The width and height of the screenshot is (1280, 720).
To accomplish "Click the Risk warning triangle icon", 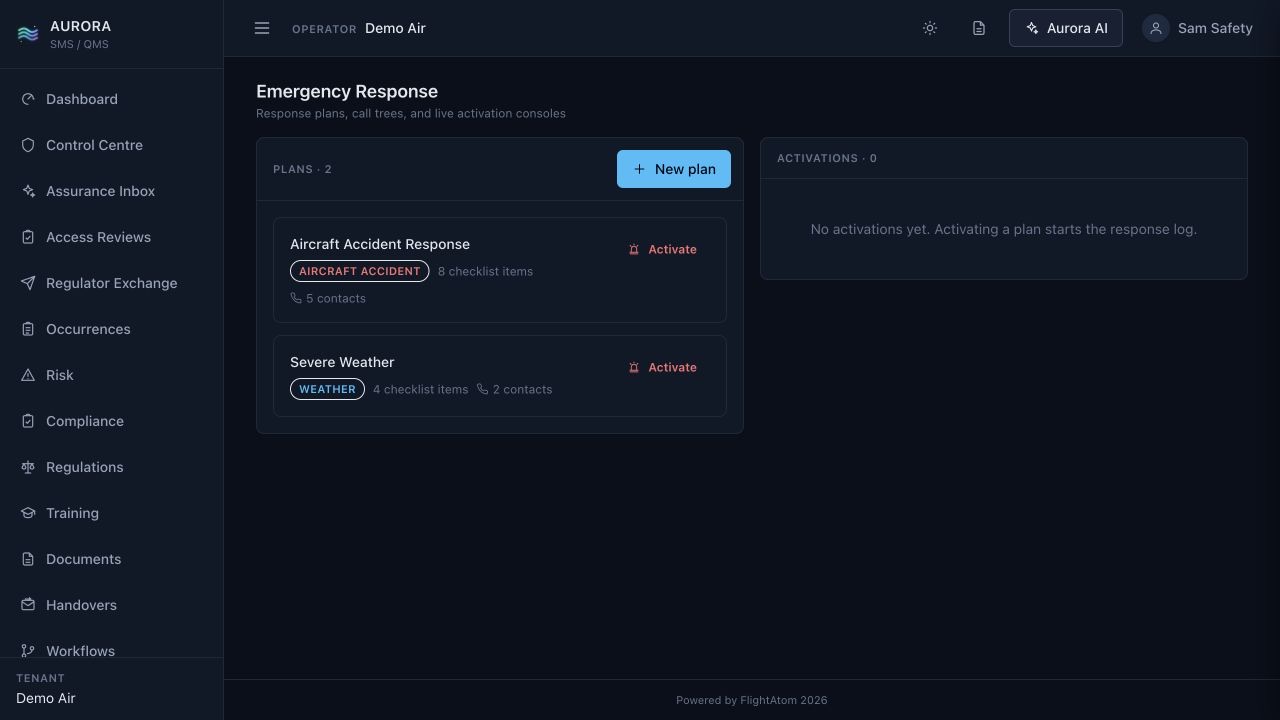I will [x=28, y=375].
